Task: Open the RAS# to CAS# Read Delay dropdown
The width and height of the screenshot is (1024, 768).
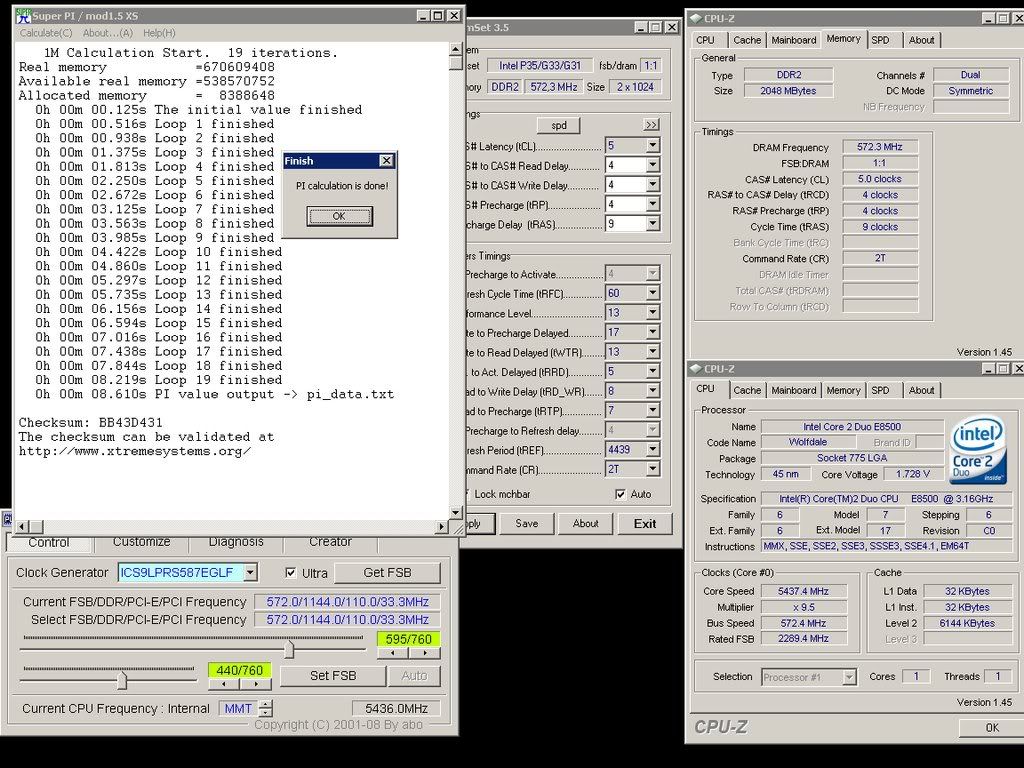Action: (652, 165)
